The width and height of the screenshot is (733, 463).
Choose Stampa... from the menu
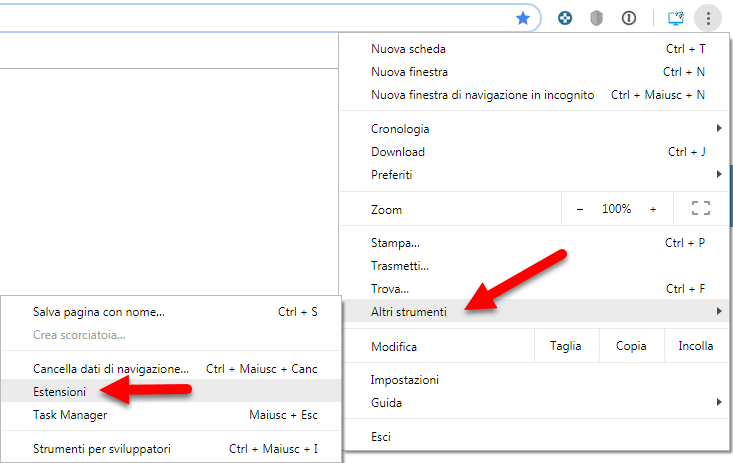534,243
